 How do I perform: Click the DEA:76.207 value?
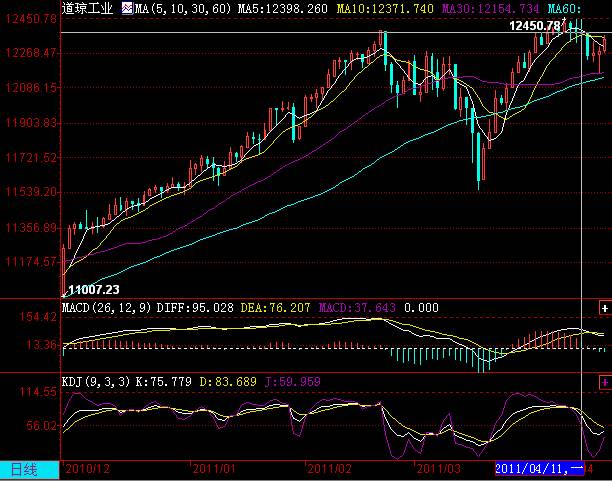[x=276, y=308]
